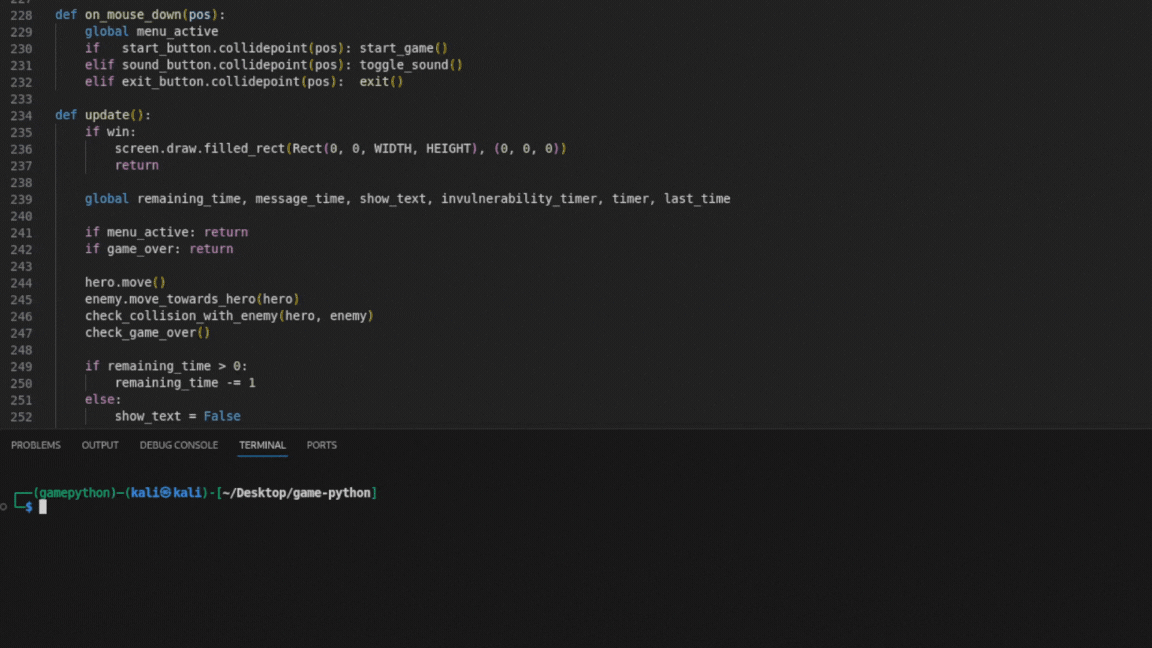Click screen.draw.filled_rect text

coord(199,148)
